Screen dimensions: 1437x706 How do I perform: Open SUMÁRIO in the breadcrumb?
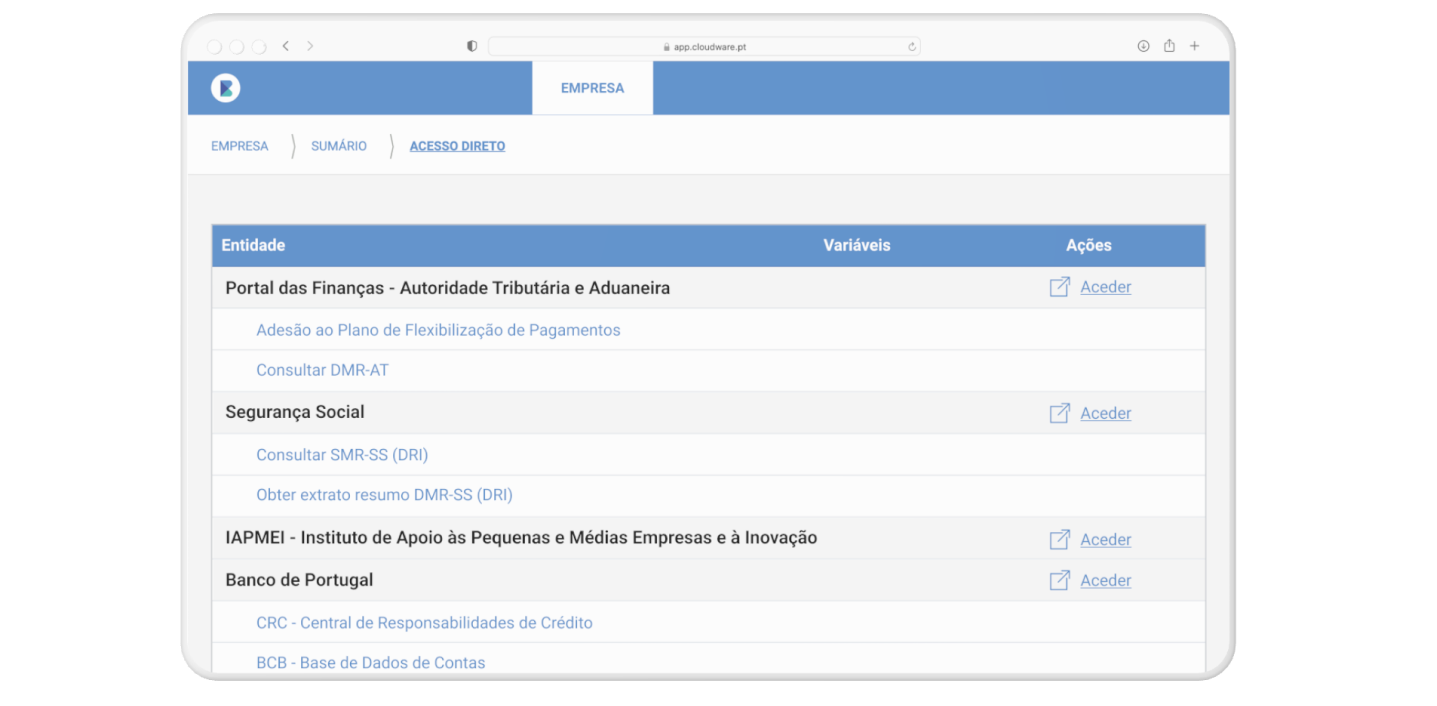point(339,146)
